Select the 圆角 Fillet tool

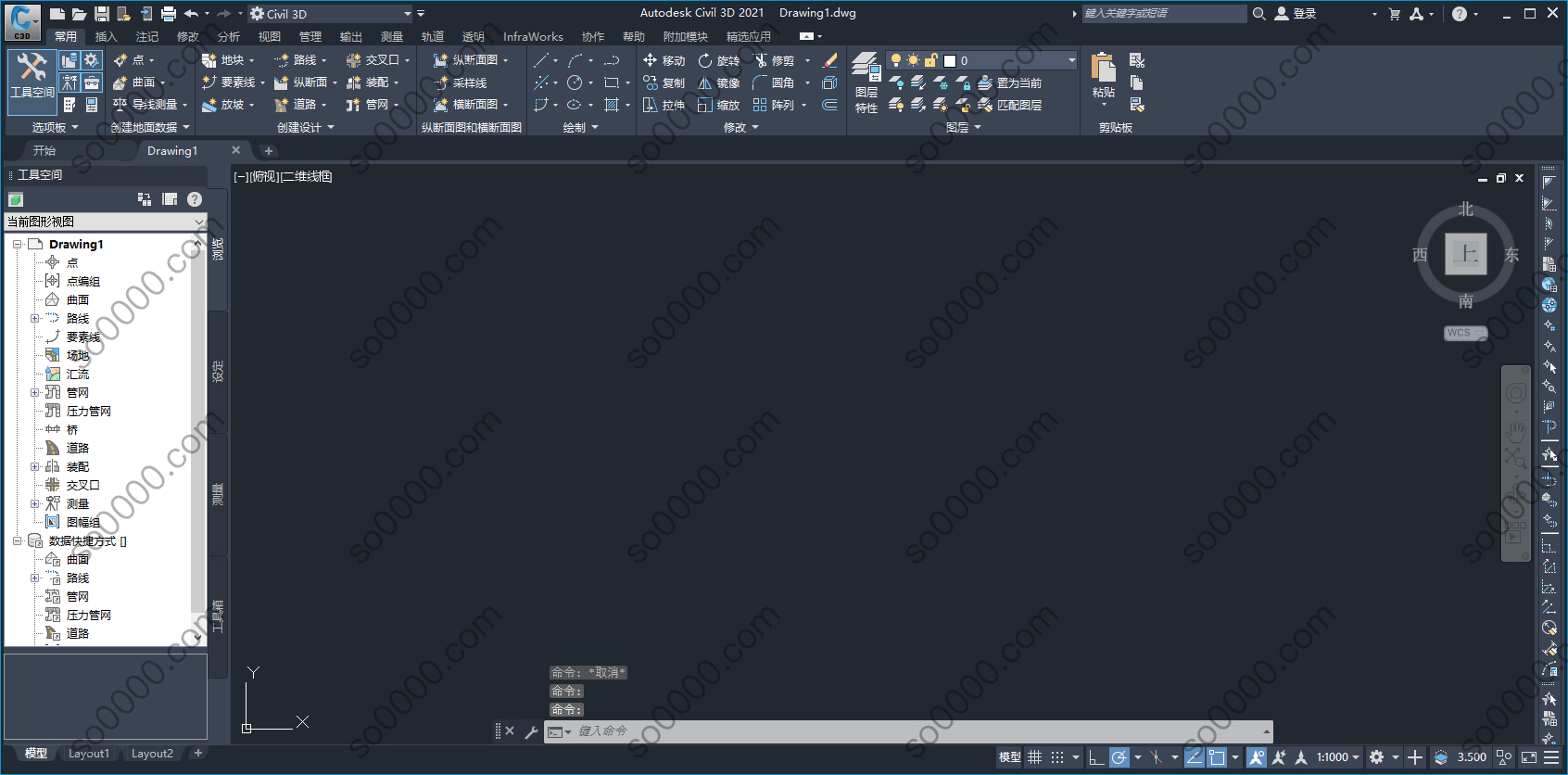(774, 83)
